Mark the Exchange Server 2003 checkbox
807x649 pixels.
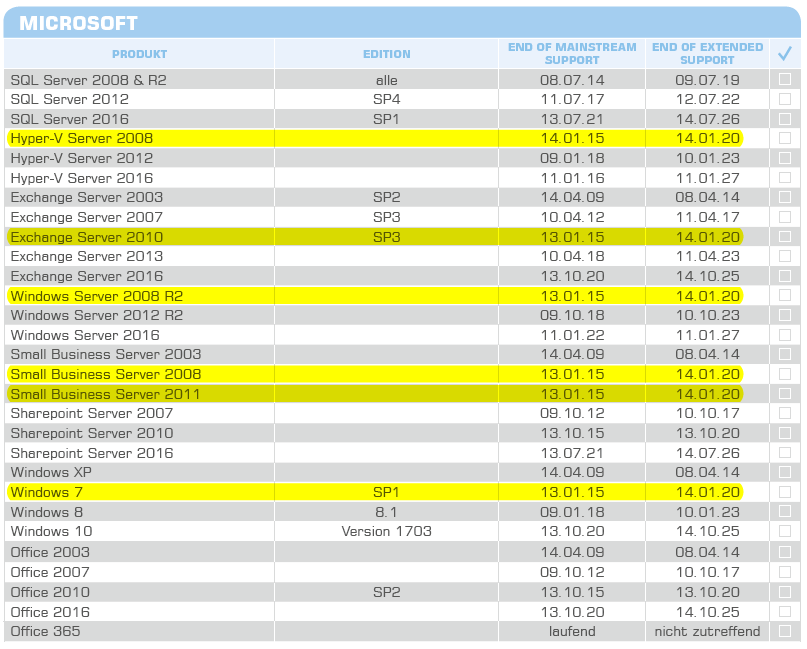[x=785, y=197]
